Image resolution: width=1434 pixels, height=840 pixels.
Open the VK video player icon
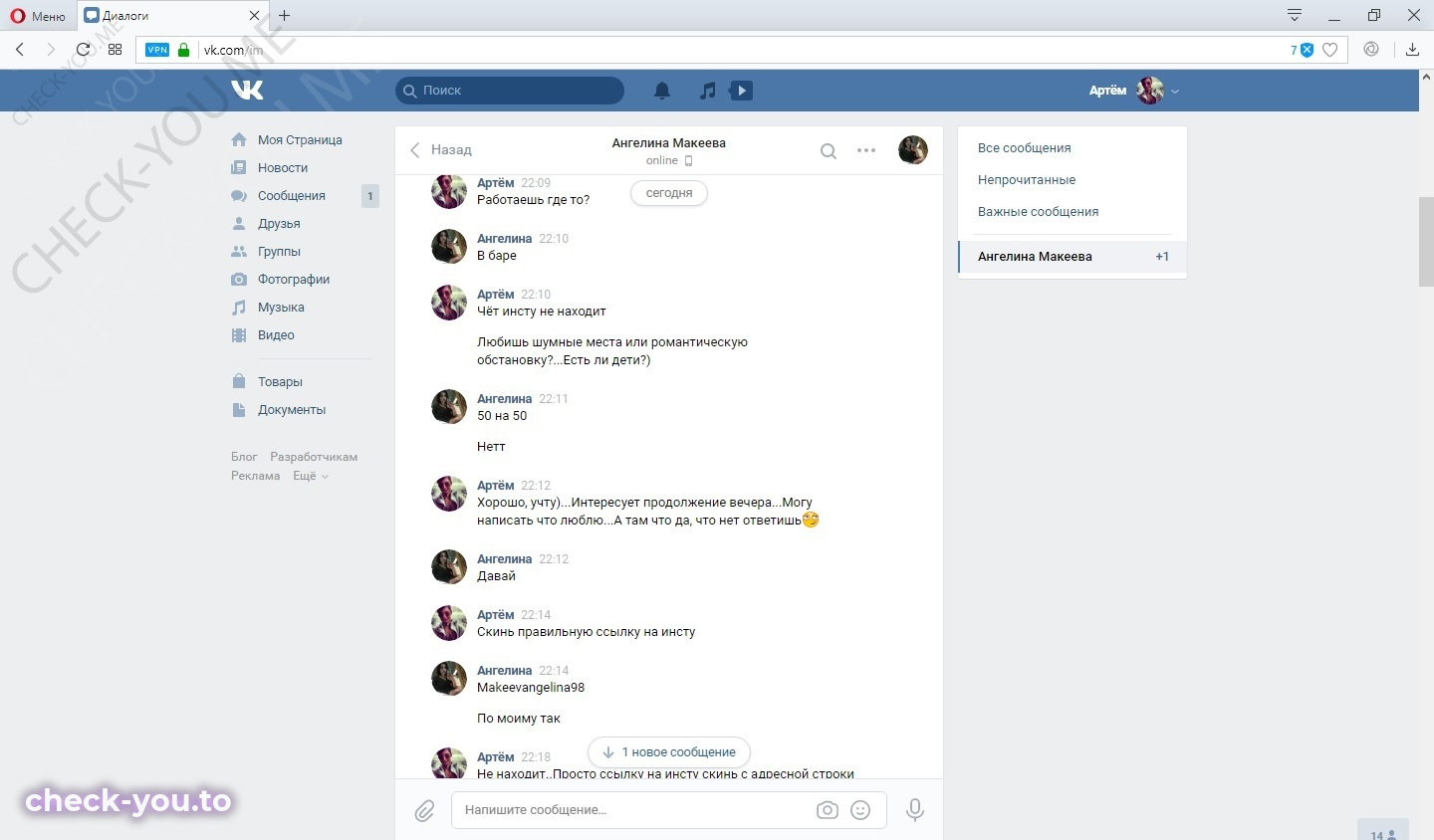(741, 91)
